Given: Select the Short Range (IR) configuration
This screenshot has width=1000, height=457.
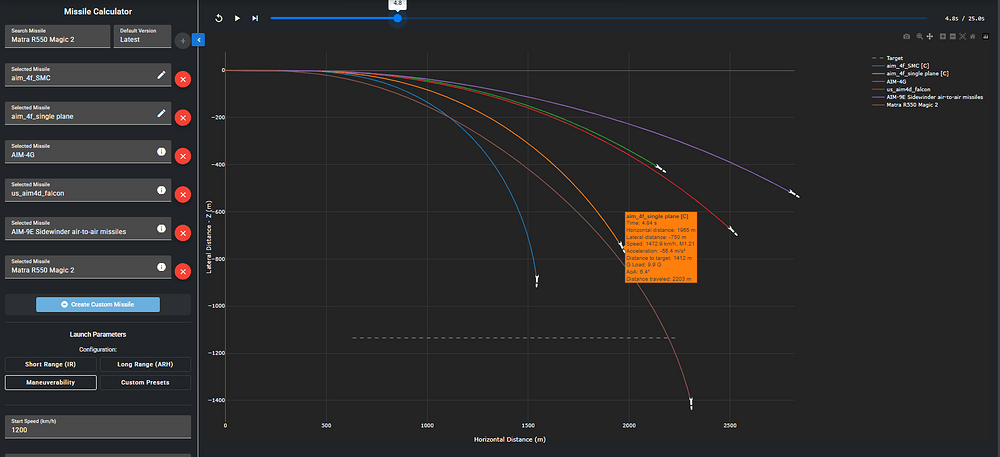Looking at the screenshot, I should (51, 365).
